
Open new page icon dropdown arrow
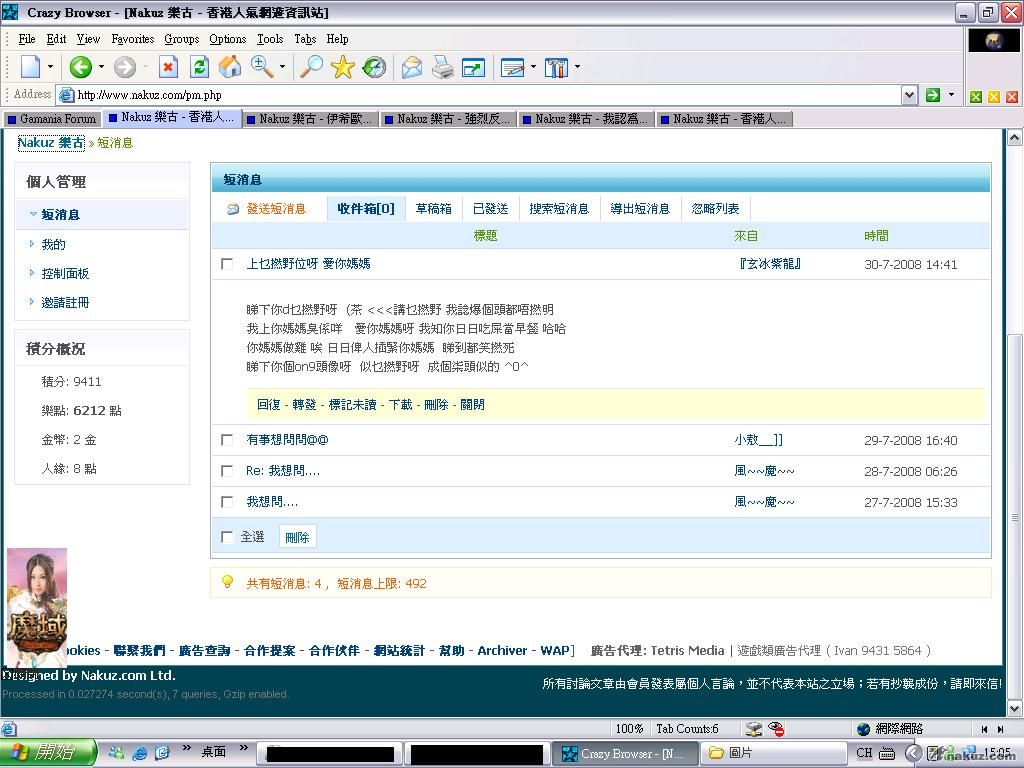click(50, 67)
